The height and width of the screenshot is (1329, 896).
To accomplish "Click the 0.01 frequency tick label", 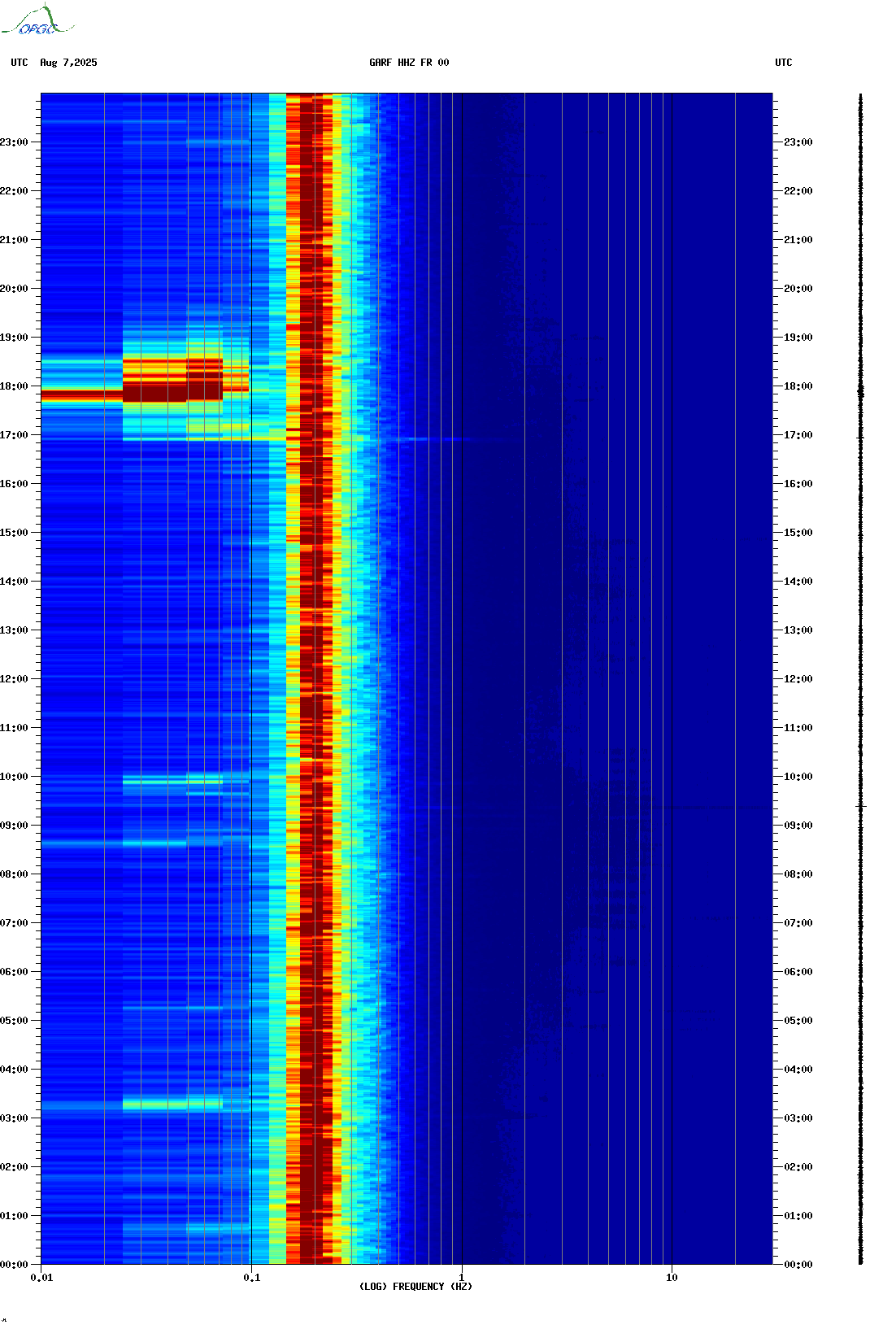I will 41,1278.
